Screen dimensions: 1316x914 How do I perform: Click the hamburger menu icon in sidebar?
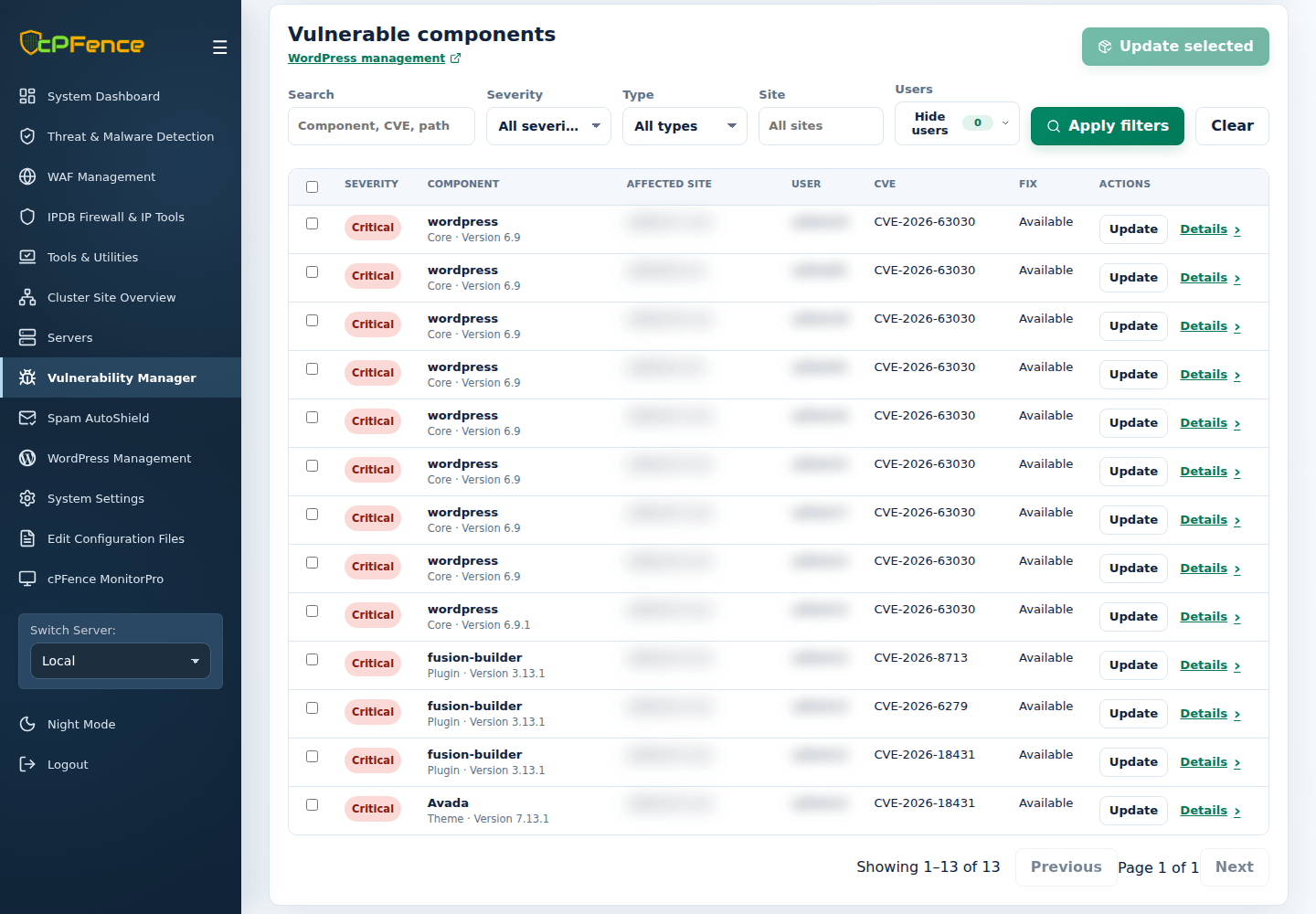(220, 48)
